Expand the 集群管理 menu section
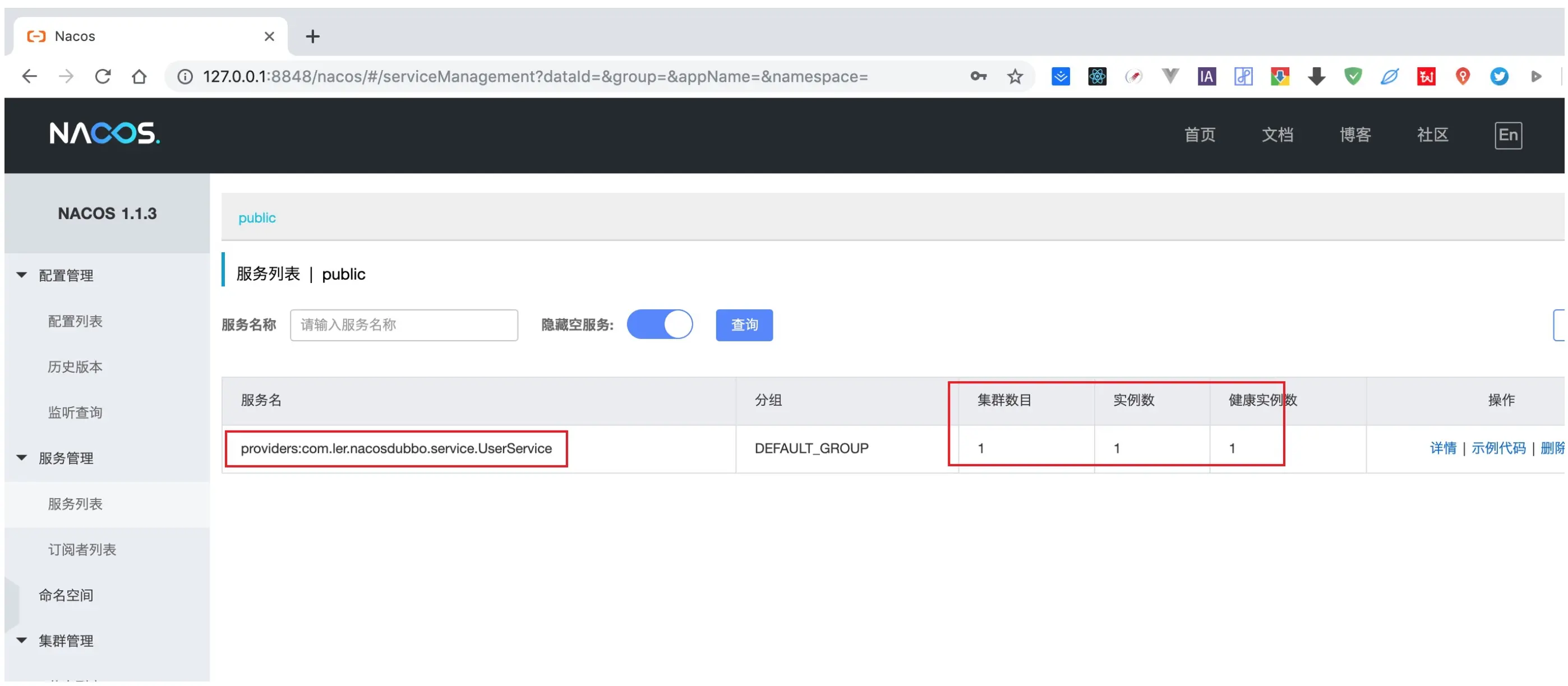 tap(66, 641)
